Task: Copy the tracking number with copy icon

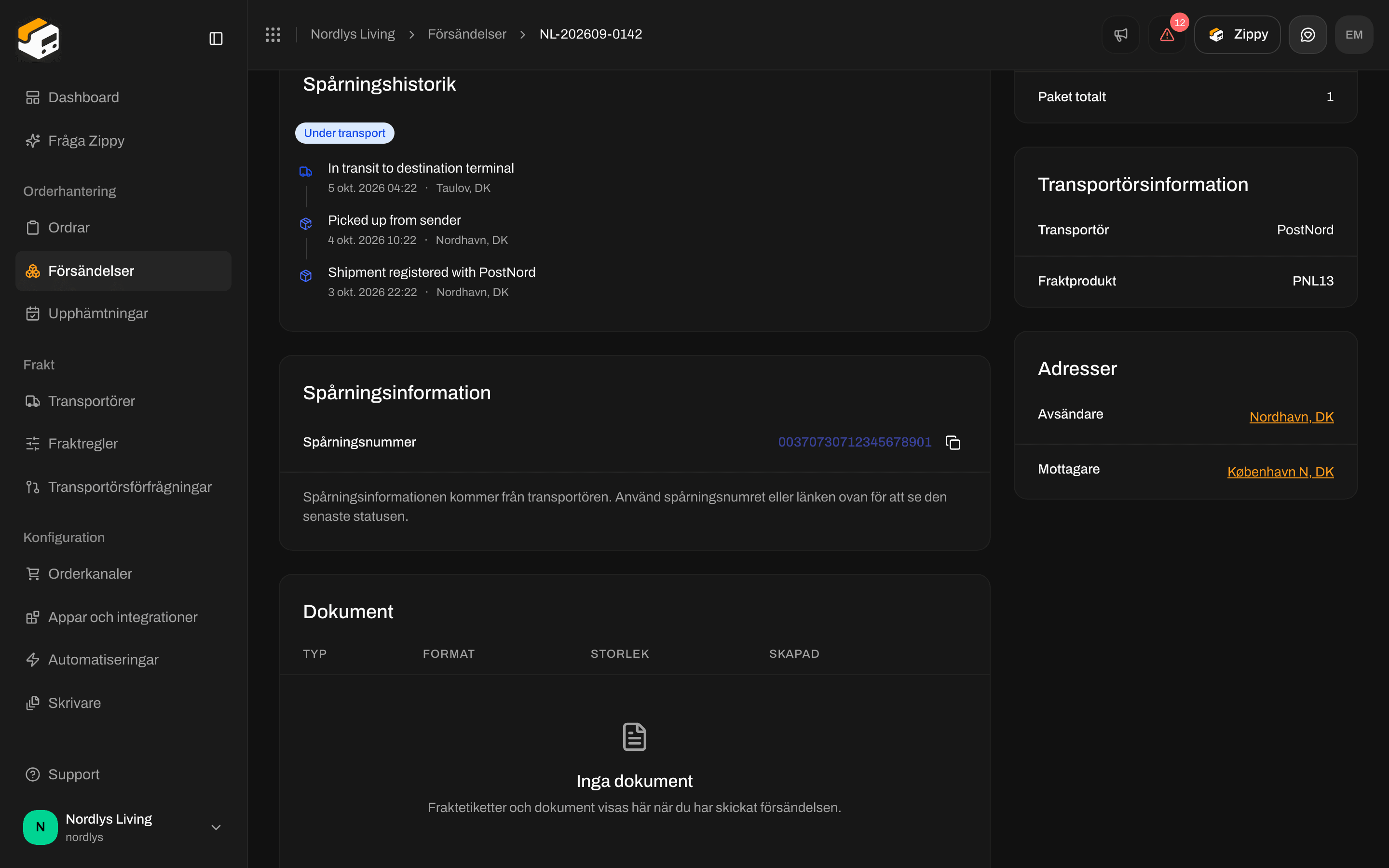Action: pyautogui.click(x=953, y=443)
